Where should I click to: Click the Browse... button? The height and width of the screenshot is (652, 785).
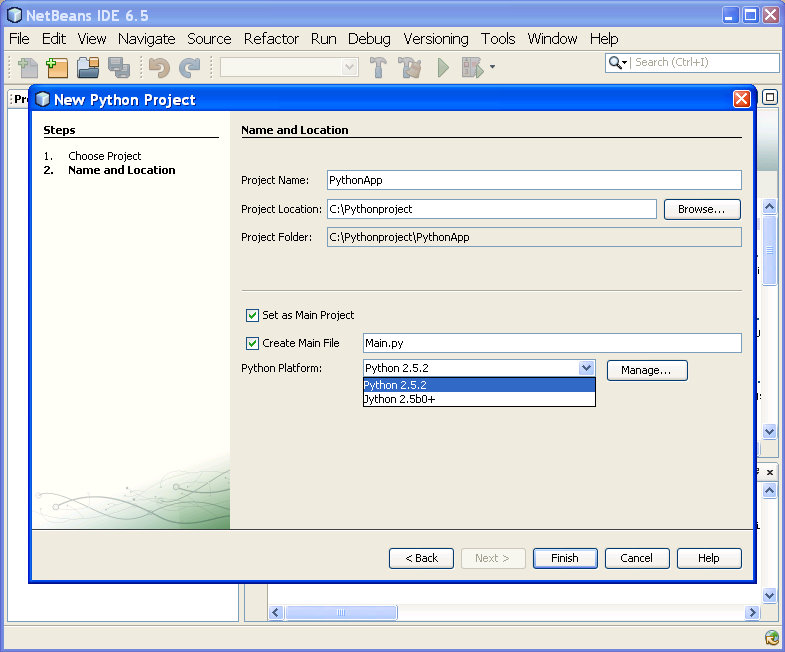coord(702,209)
